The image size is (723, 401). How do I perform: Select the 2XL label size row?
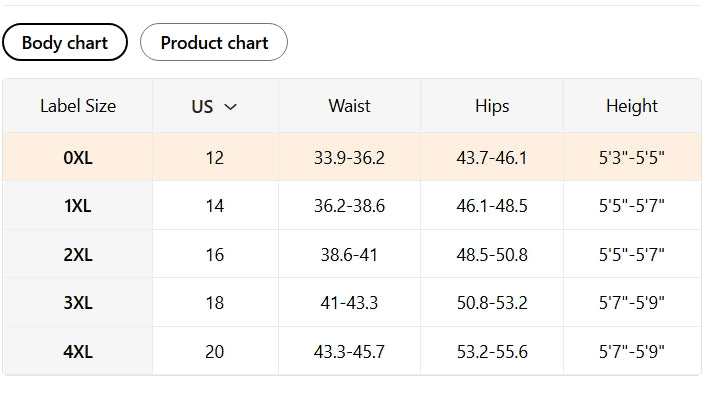pos(78,254)
